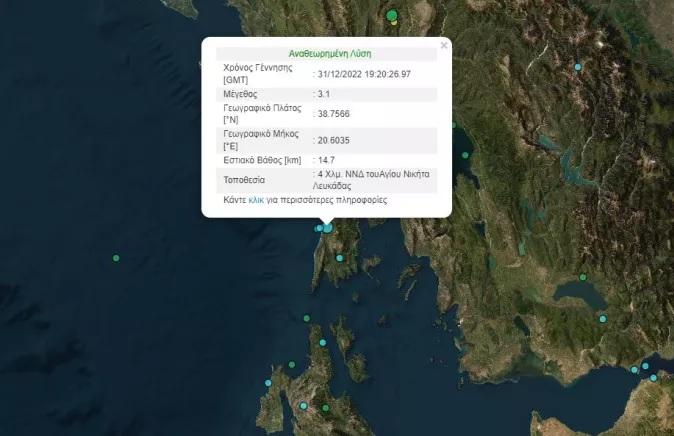Click the 'κλικ' link for more information
Screen dimensions: 674x436
pos(256,200)
